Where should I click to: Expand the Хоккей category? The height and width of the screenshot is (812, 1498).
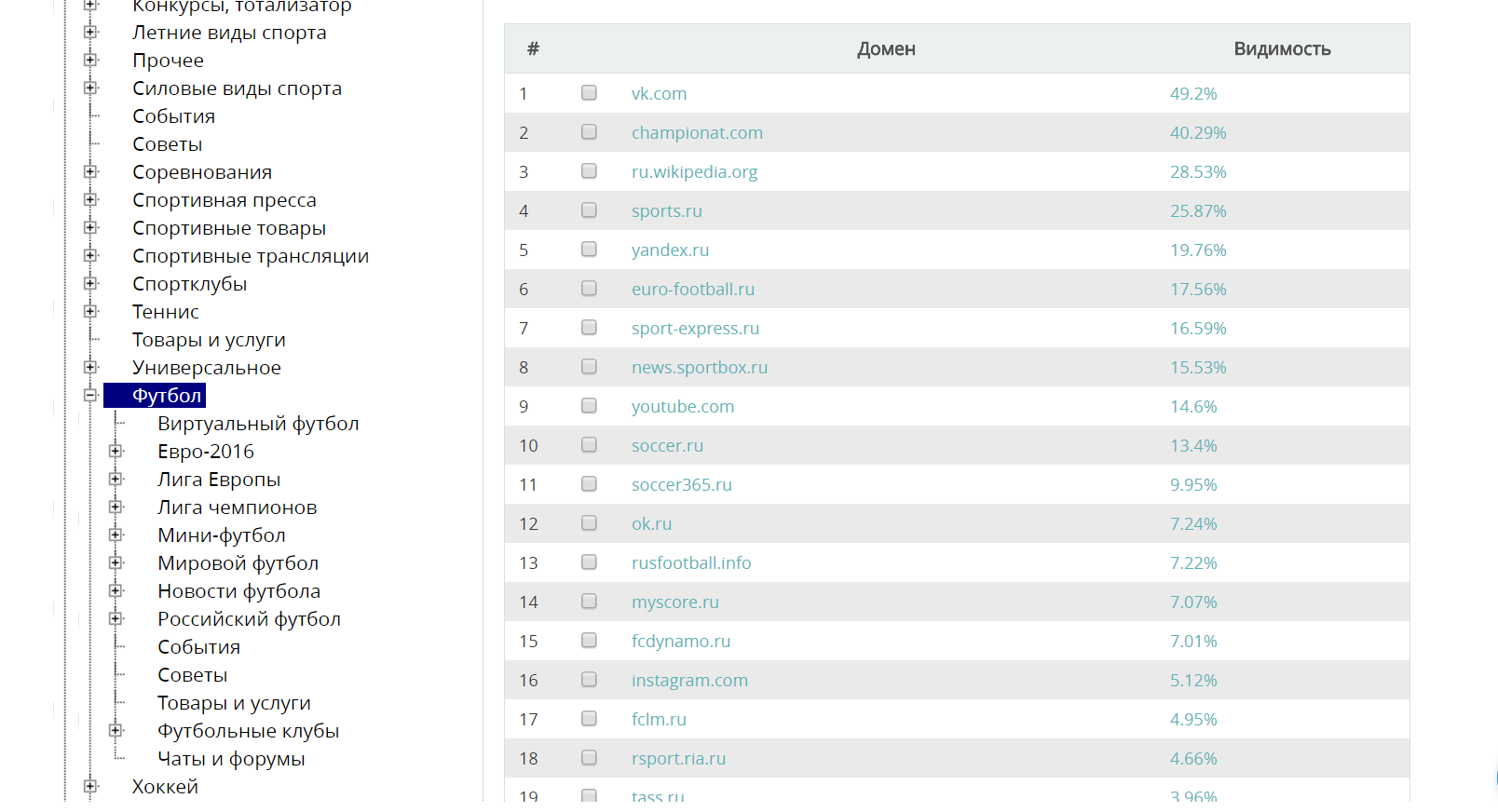click(x=90, y=786)
